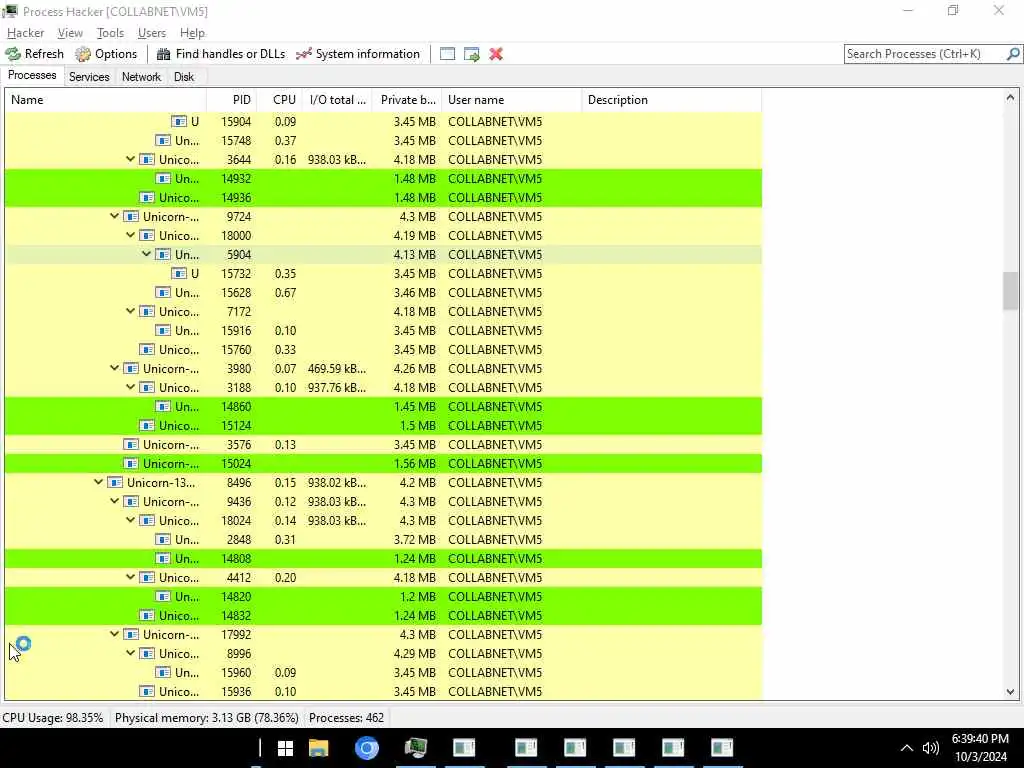Sort by the User name column header
This screenshot has width=1024, height=768.
point(511,100)
